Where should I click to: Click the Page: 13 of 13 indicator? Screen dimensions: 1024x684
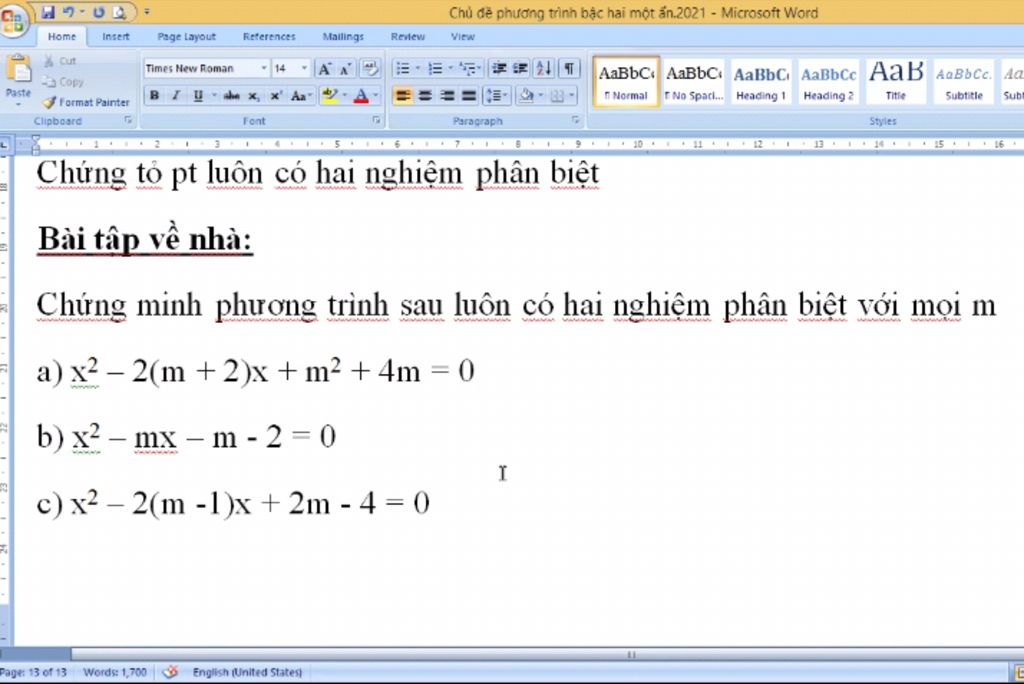coord(33,672)
